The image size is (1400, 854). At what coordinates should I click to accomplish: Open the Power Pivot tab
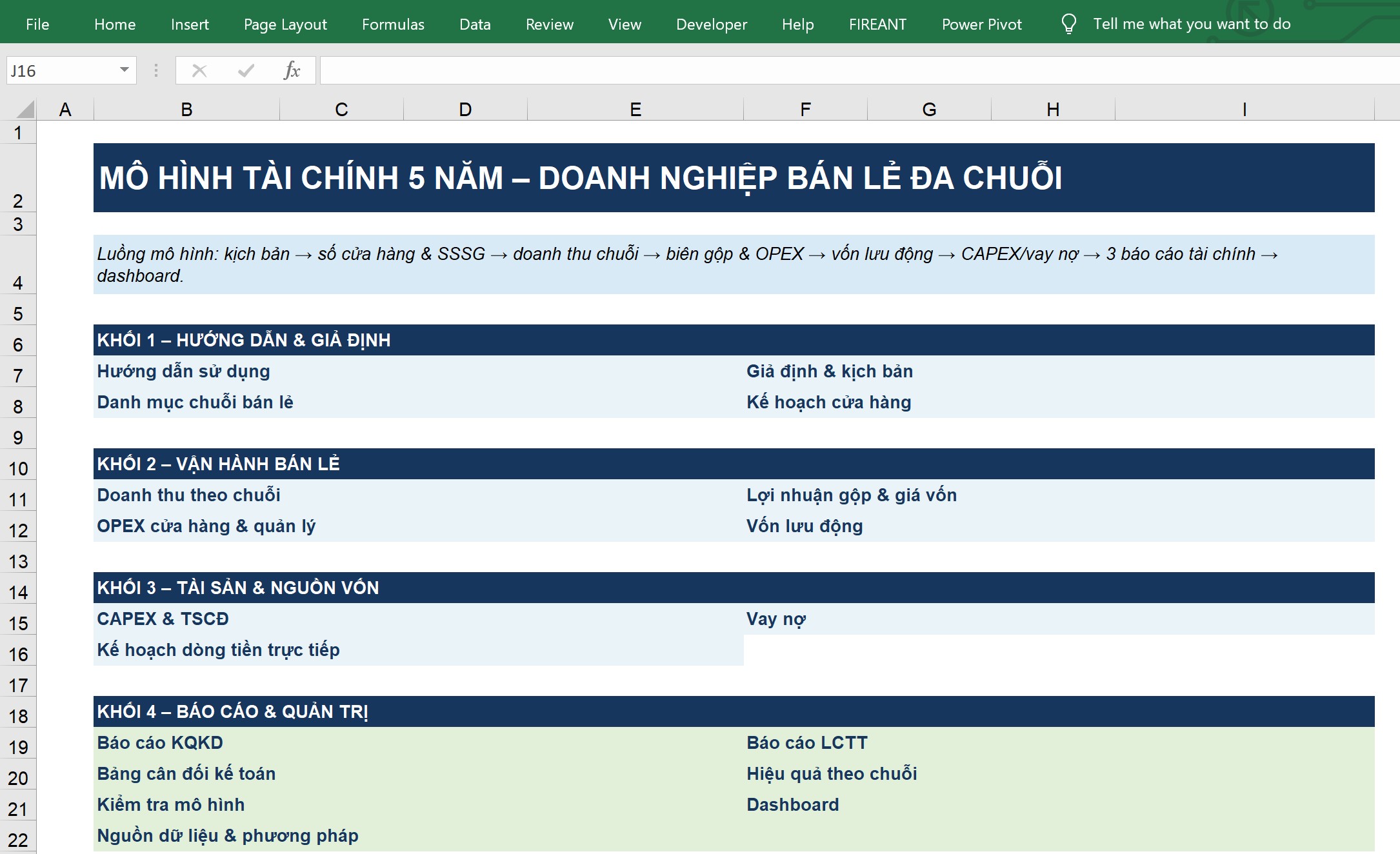pos(982,25)
